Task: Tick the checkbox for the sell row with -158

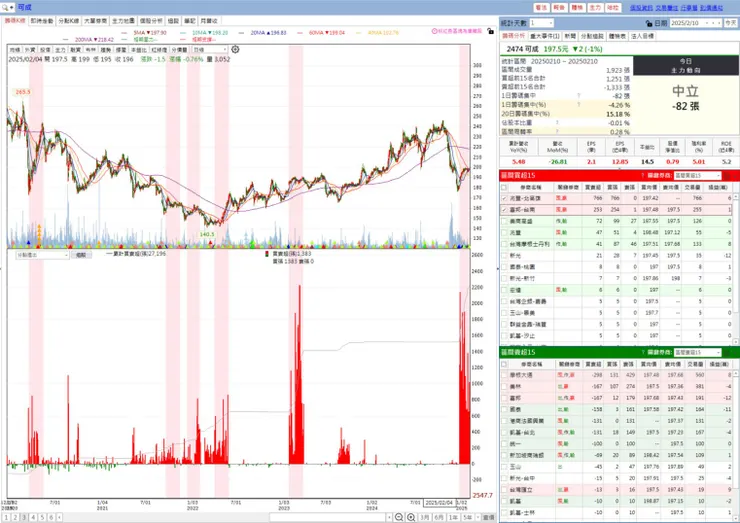Action: click(504, 409)
